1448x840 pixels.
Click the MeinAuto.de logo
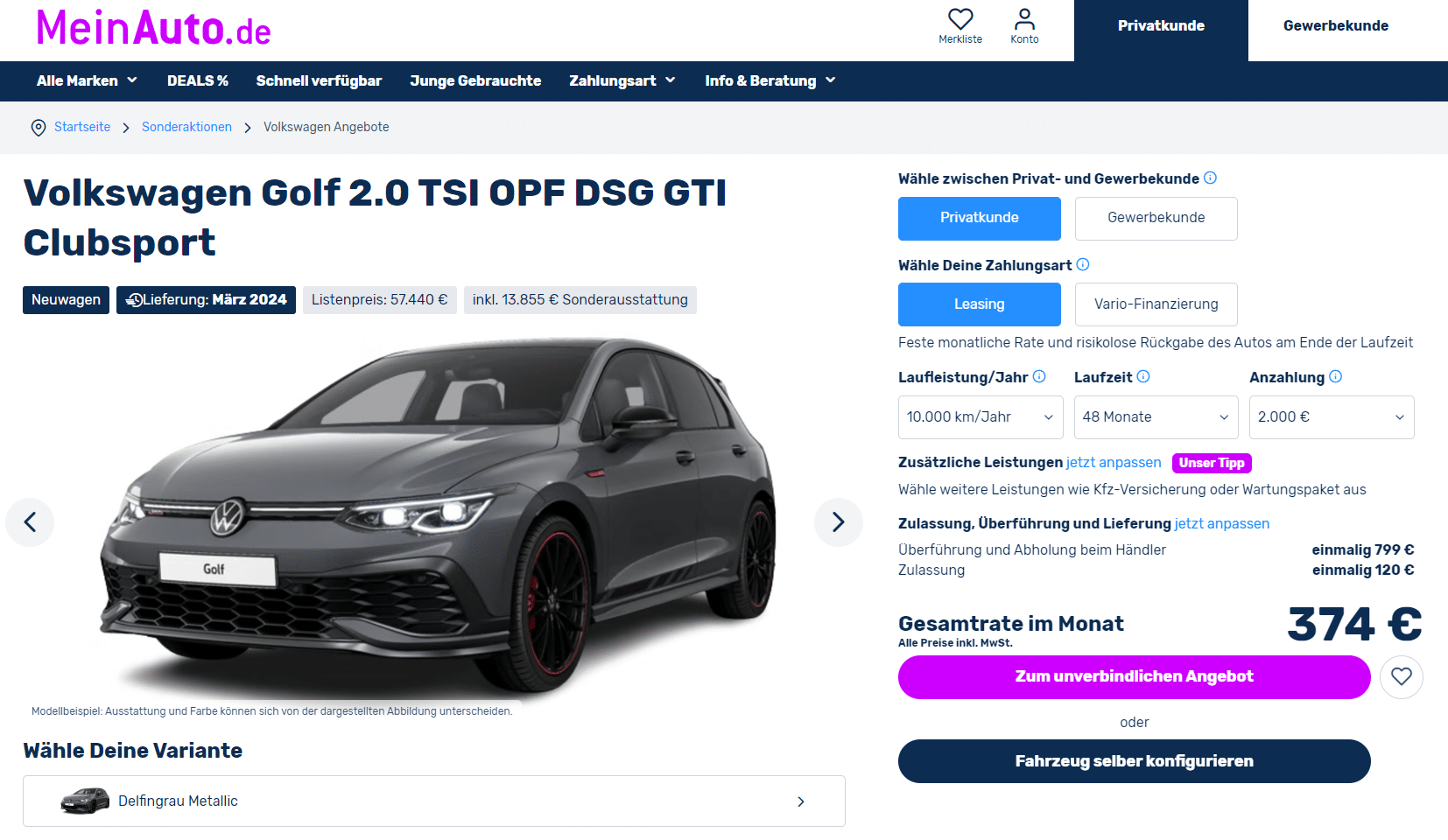coord(153,29)
